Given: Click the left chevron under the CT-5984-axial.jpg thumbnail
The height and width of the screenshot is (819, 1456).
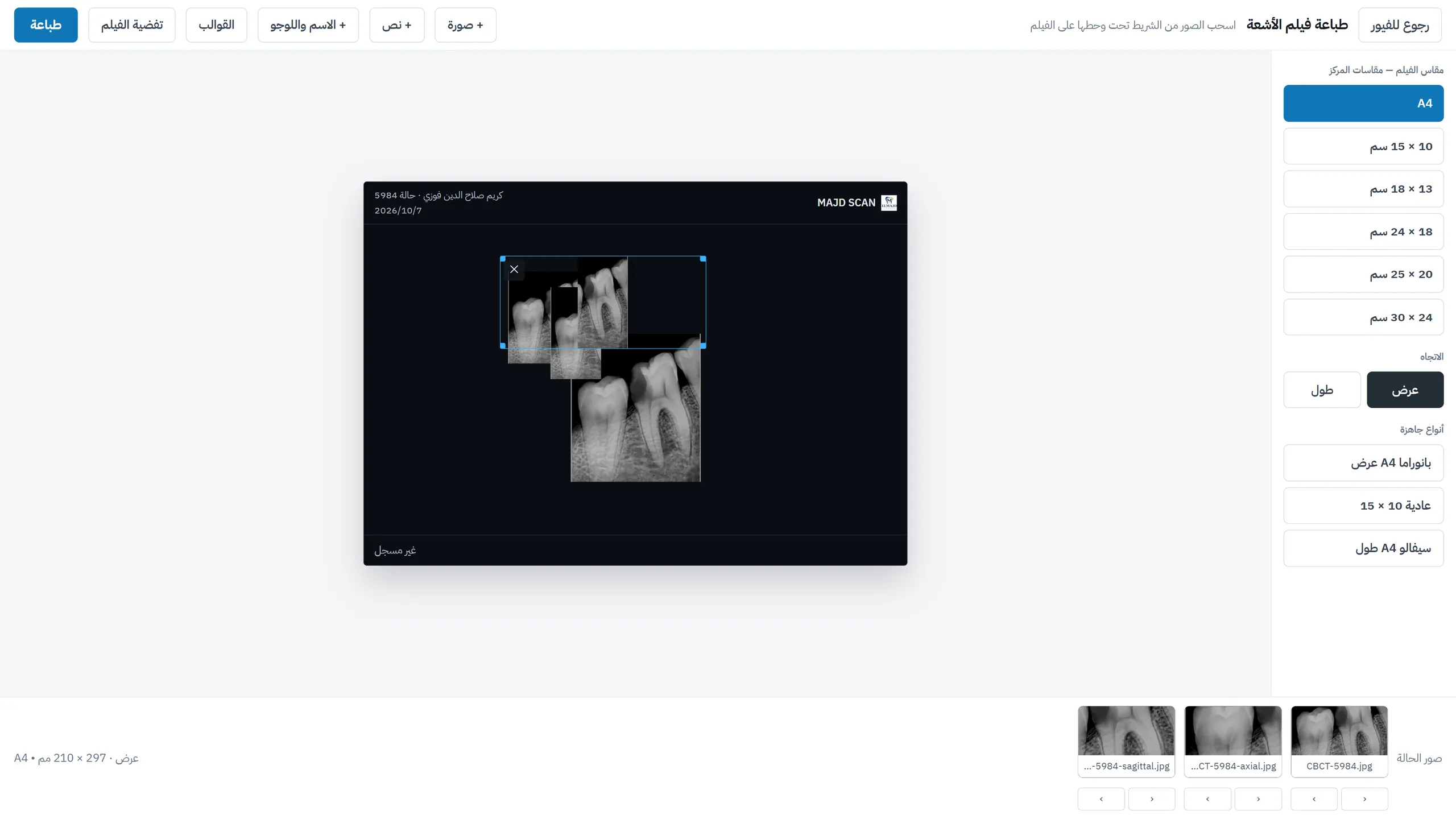Looking at the screenshot, I should click(x=1207, y=799).
